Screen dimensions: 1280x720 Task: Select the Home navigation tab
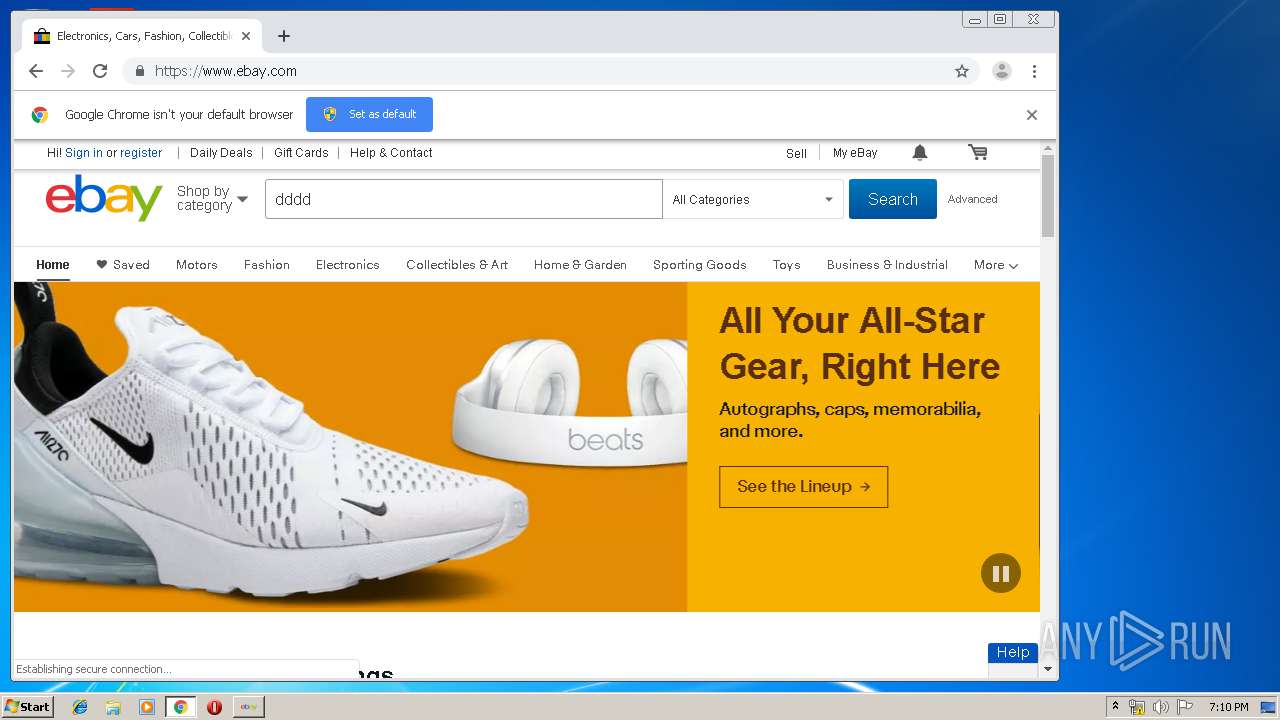pos(53,265)
